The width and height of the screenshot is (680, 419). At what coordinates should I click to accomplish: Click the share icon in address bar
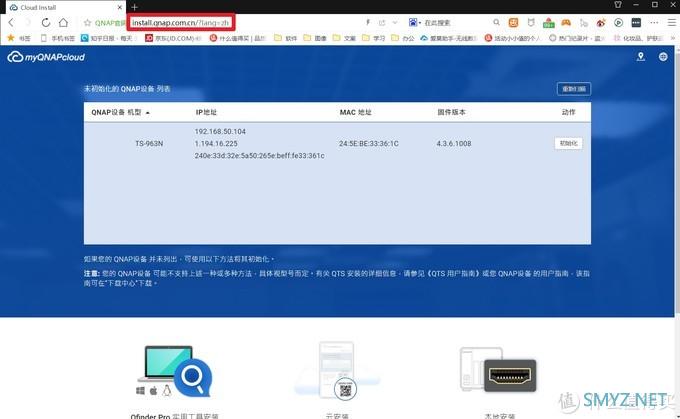point(382,22)
